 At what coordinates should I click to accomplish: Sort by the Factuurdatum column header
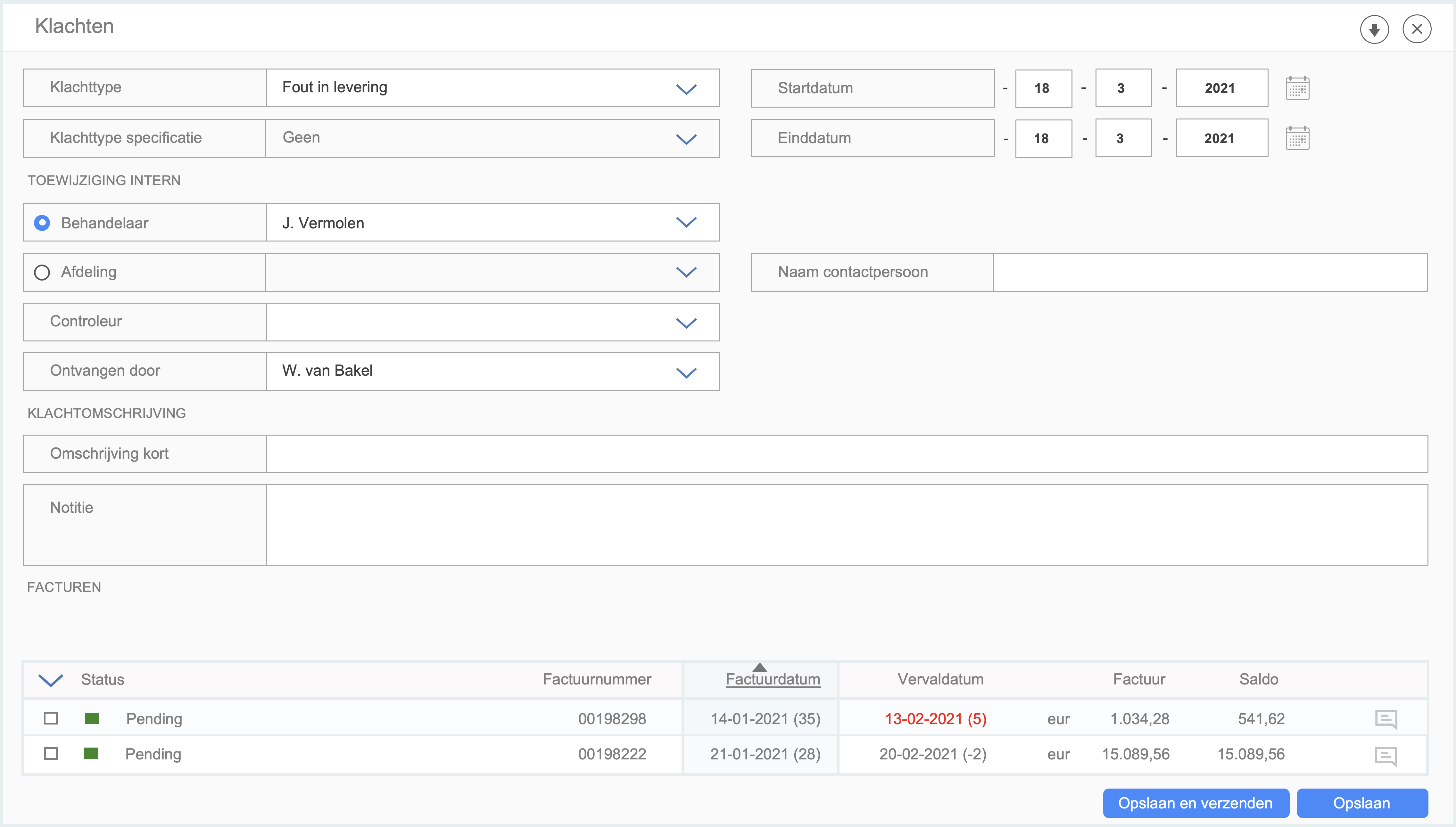[x=773, y=679]
